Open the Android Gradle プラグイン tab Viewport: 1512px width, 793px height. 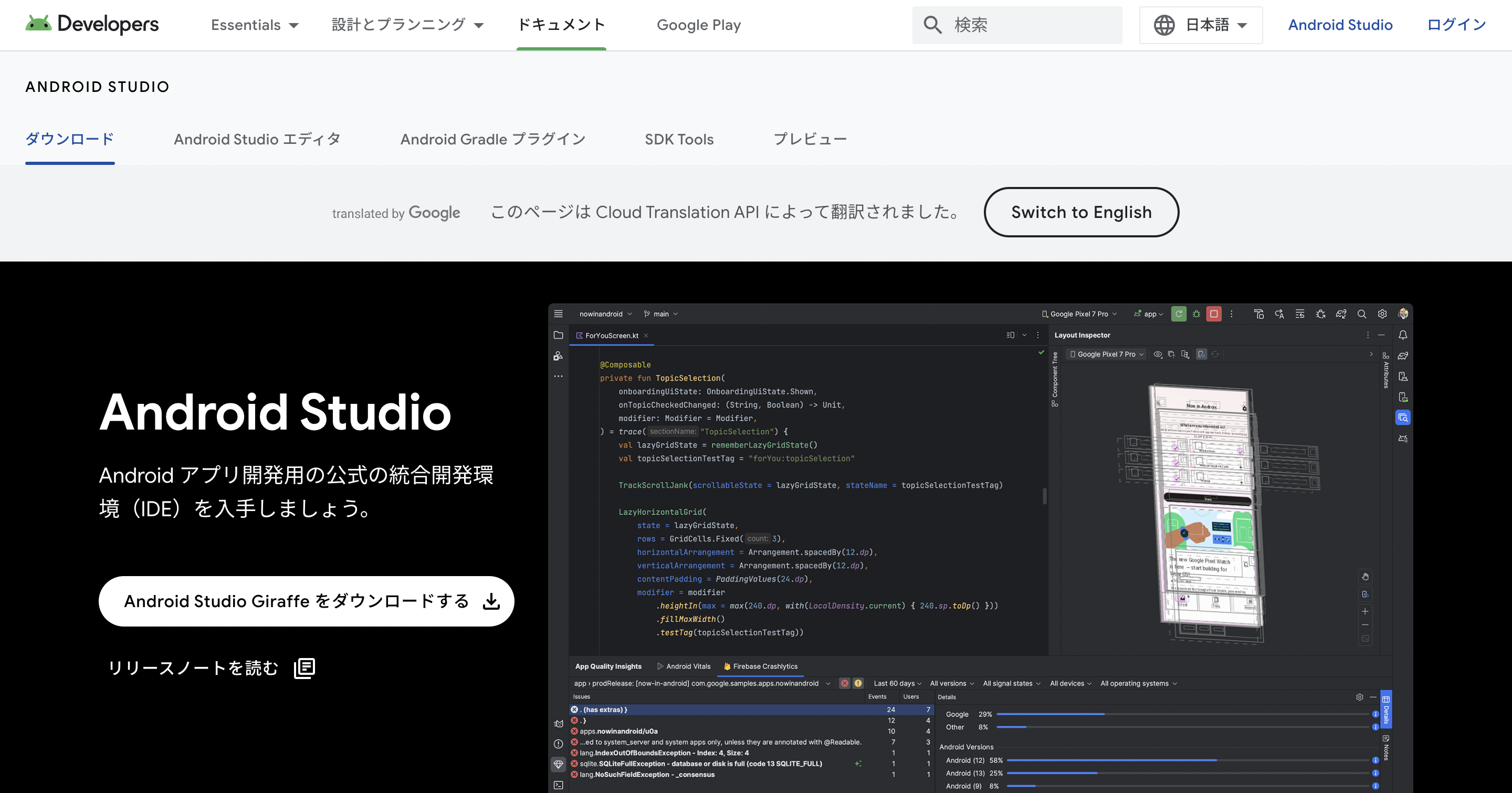click(x=492, y=139)
